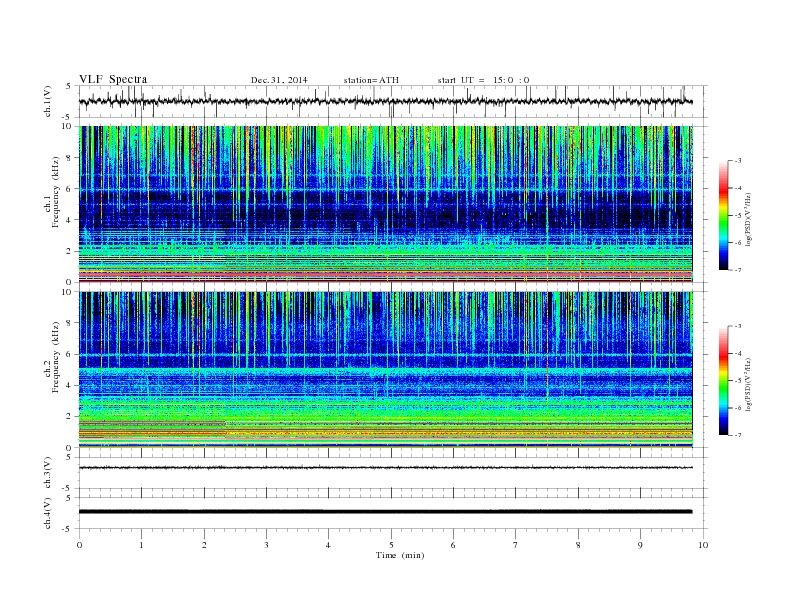Click the ch.4(V) axis label

pos(48,513)
